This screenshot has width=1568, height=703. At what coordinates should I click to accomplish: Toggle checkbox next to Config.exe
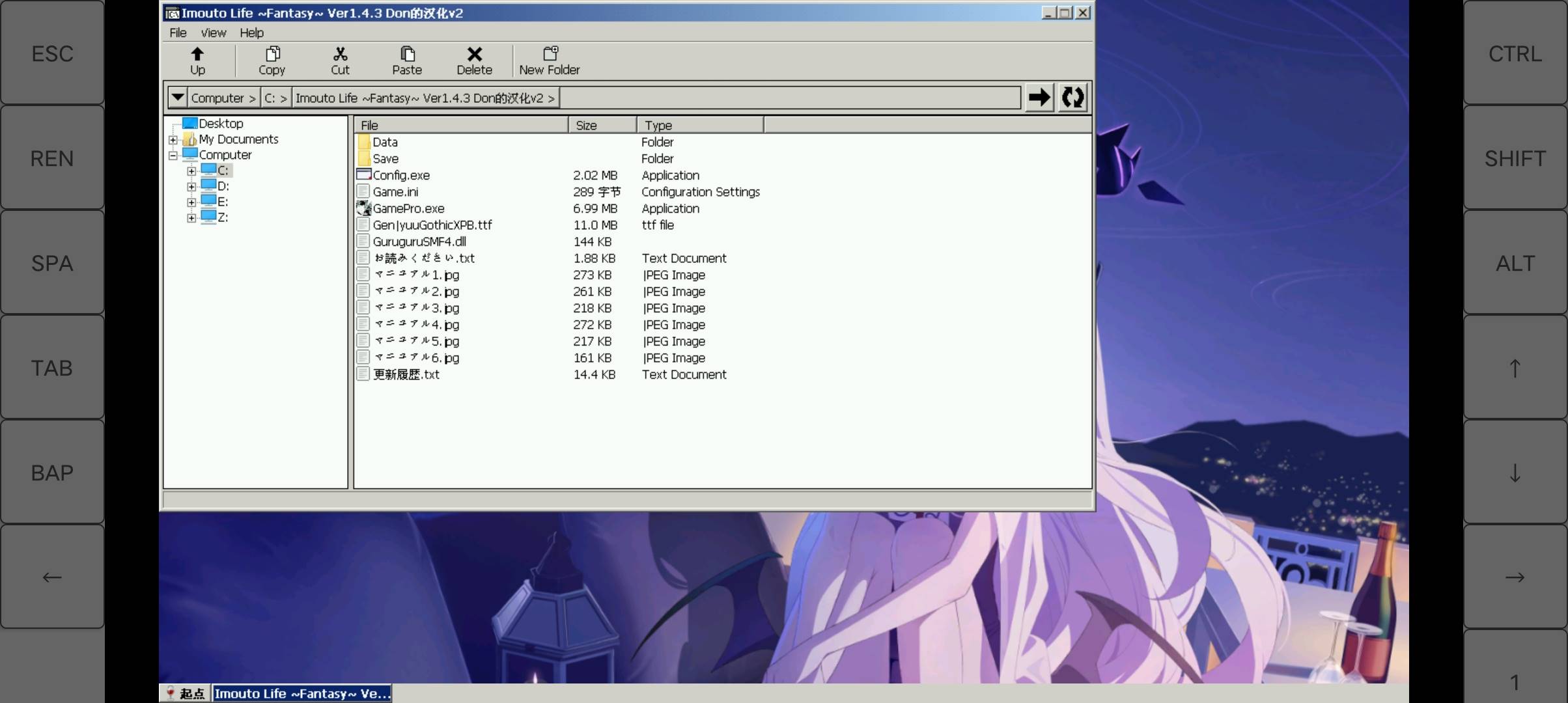point(363,175)
